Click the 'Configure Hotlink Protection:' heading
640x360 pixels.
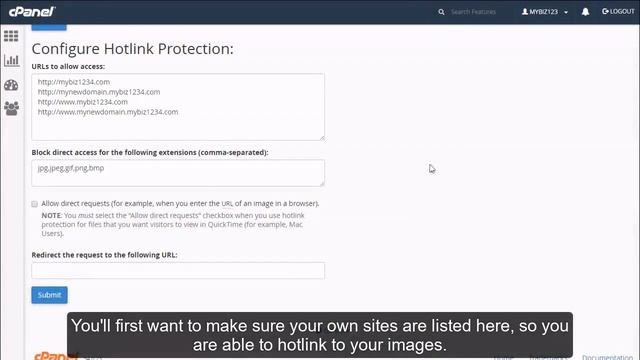click(x=133, y=49)
